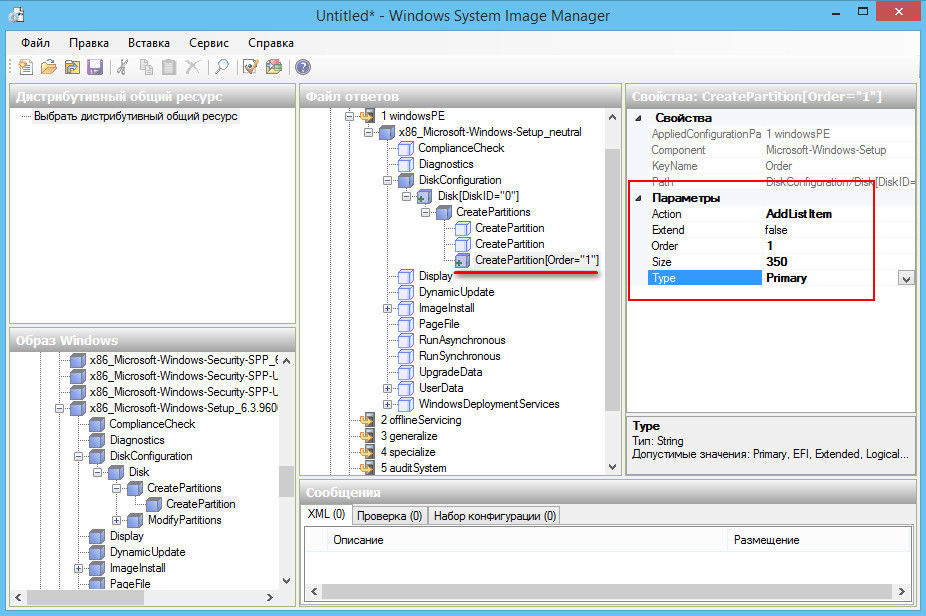
Task: Click the Open answer file folder icon
Action: pos(49,67)
